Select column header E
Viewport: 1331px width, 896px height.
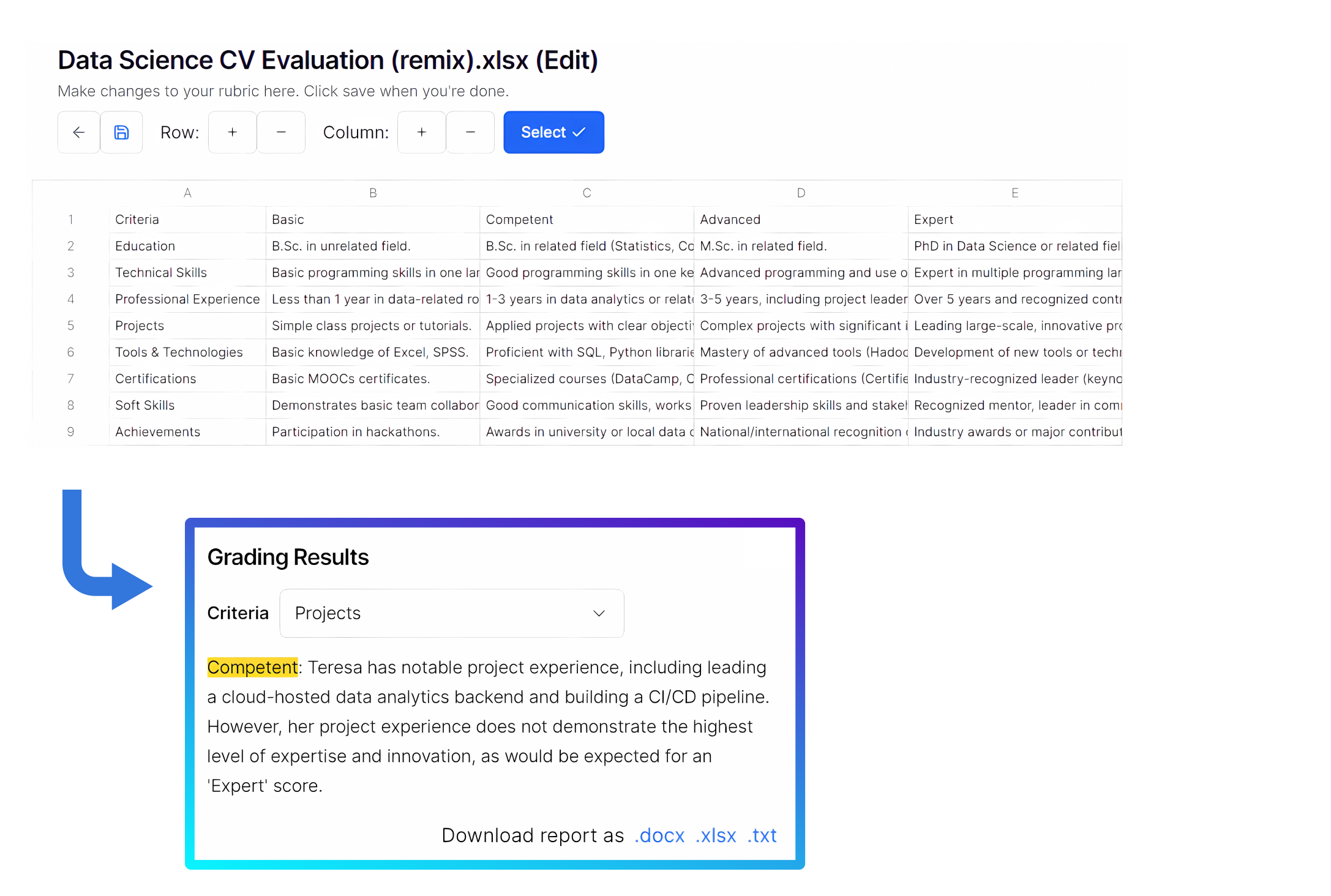pyautogui.click(x=1014, y=193)
